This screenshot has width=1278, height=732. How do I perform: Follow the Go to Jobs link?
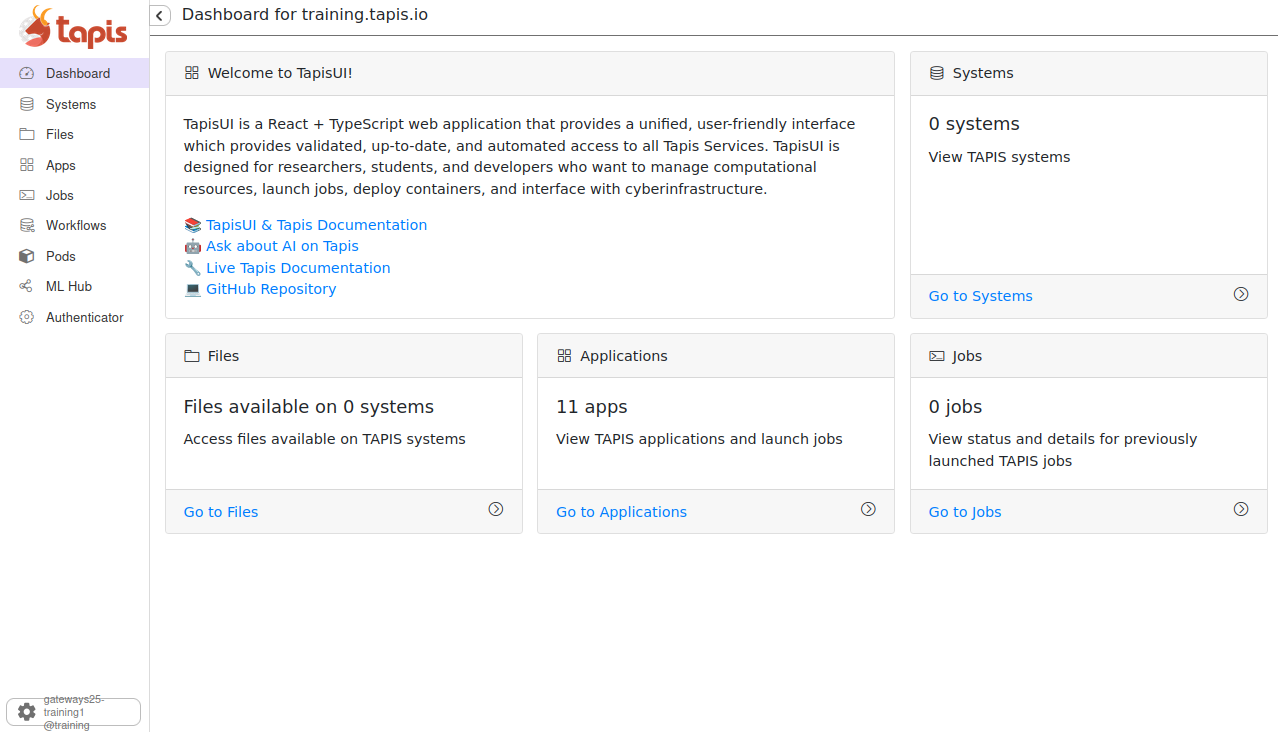pos(965,512)
